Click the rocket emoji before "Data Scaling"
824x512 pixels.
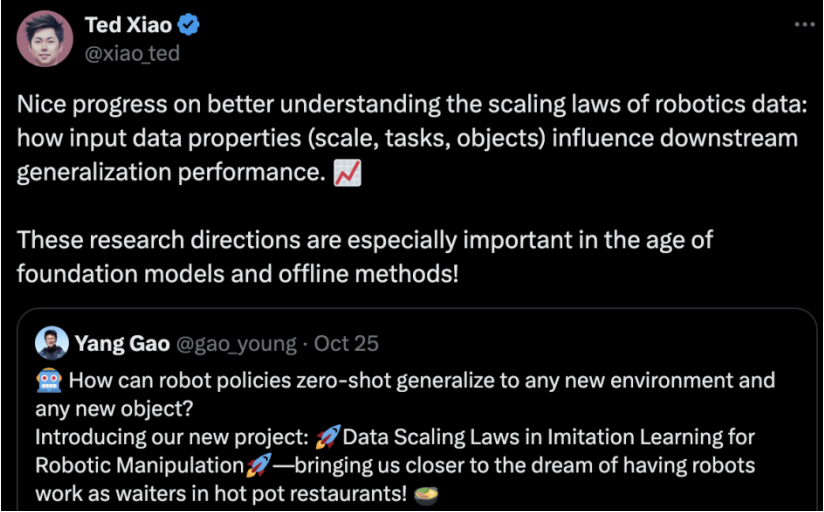click(327, 437)
